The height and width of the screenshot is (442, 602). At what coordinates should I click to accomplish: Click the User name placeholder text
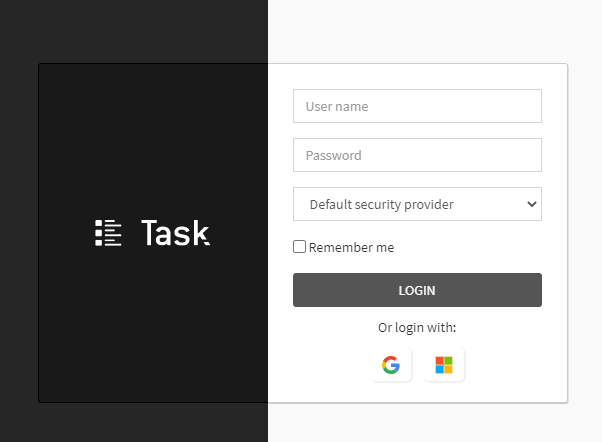click(337, 106)
